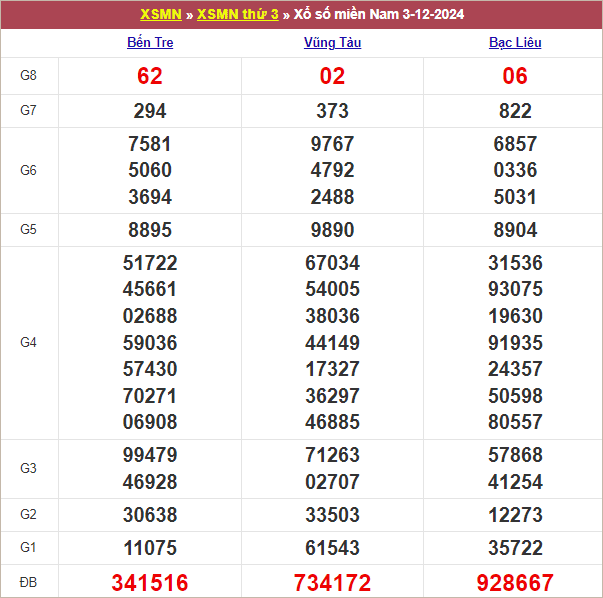Click G2 number 30638
The width and height of the screenshot is (603, 598).
150,515
